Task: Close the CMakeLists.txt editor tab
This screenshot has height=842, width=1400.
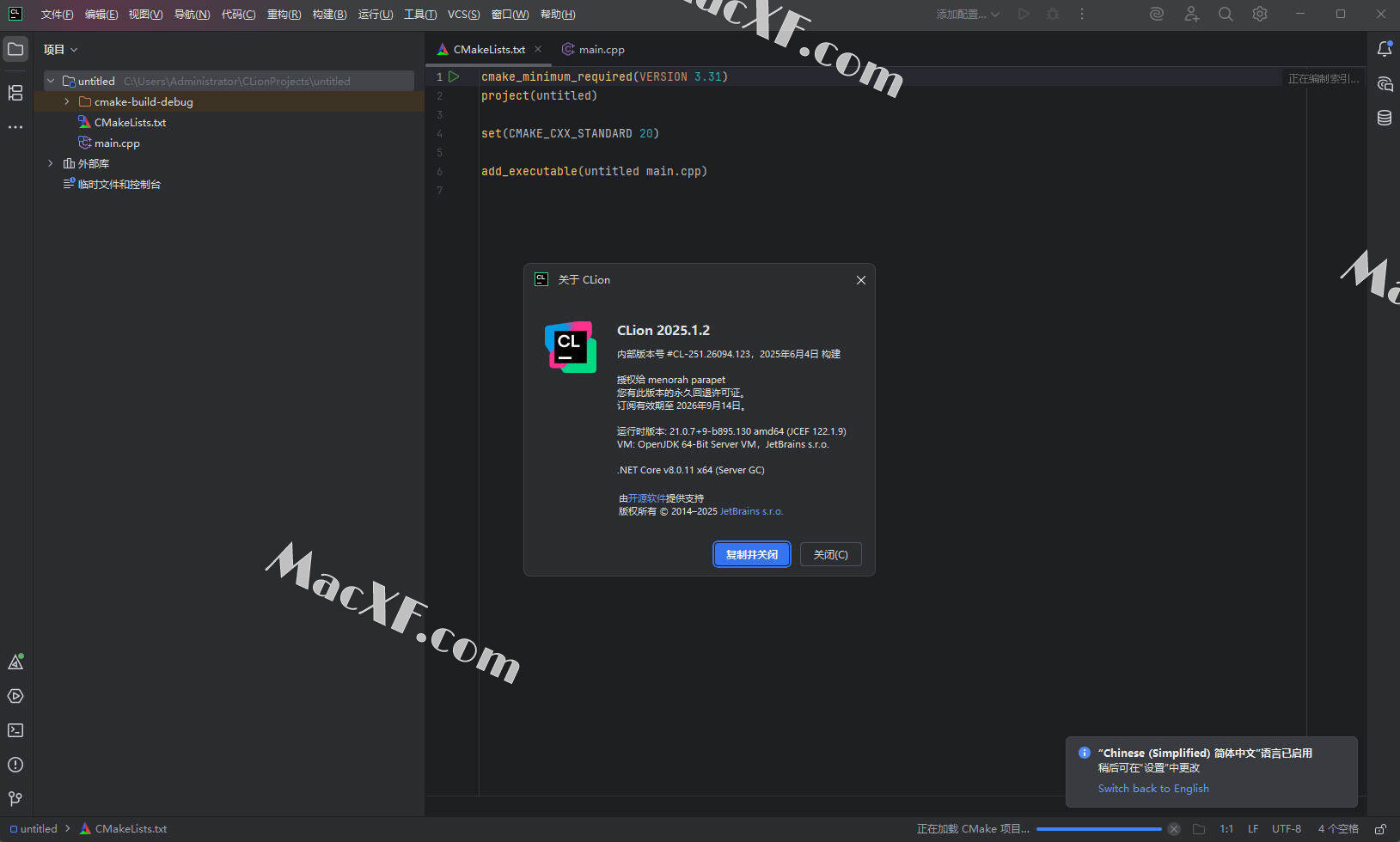Action: 538,49
